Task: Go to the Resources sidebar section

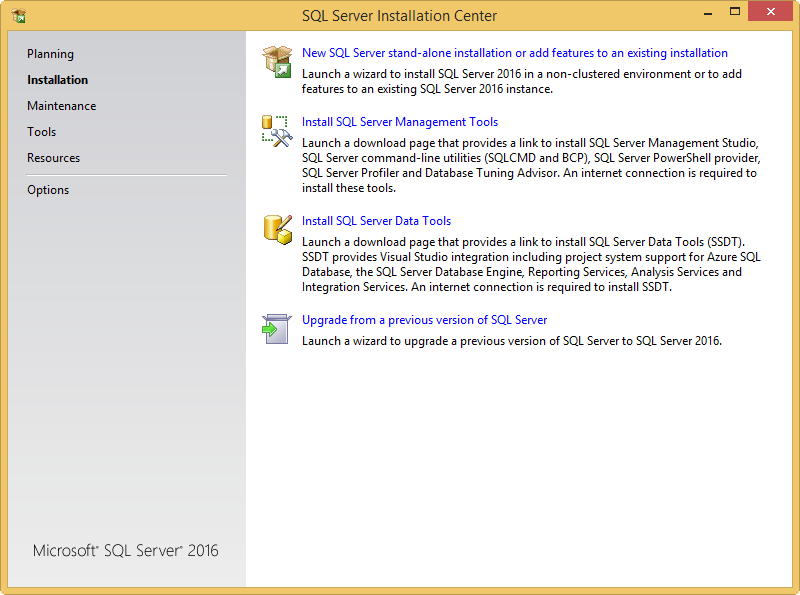Action: [x=53, y=158]
